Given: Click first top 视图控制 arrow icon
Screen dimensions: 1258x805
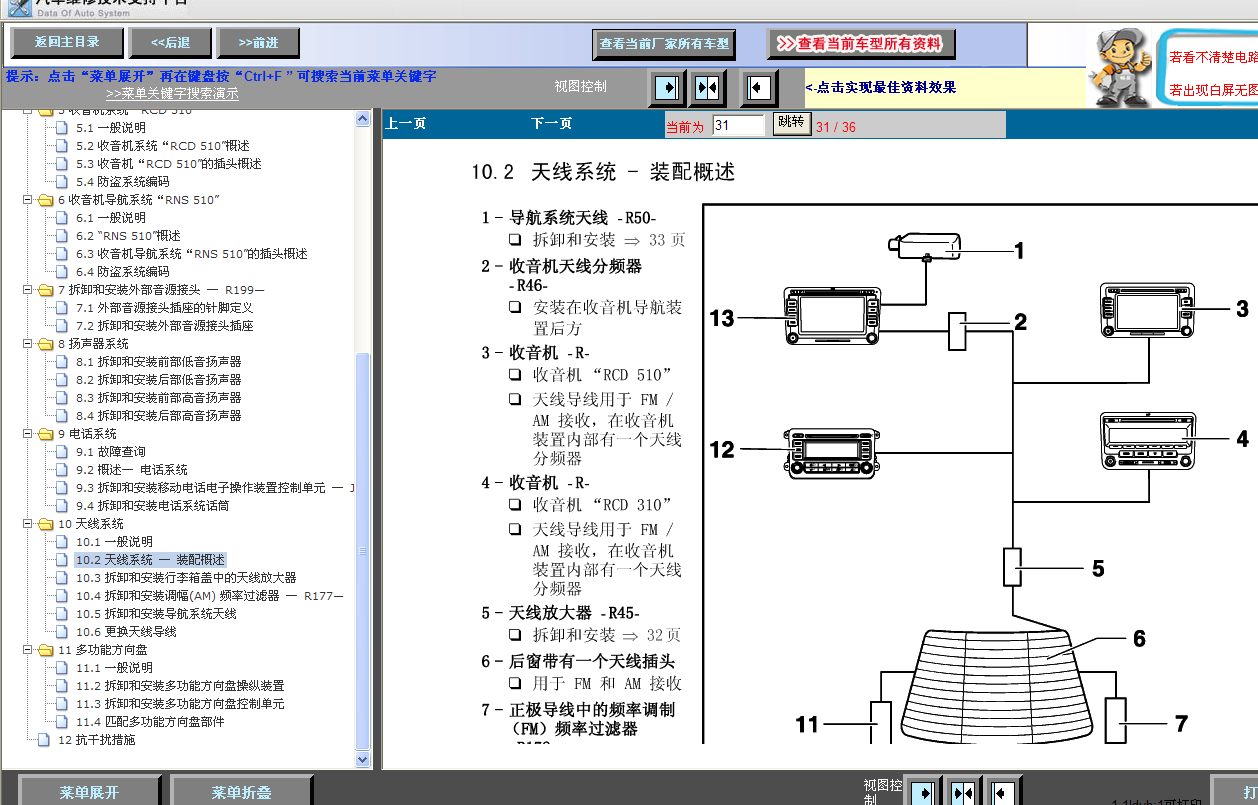Looking at the screenshot, I should [x=666, y=88].
